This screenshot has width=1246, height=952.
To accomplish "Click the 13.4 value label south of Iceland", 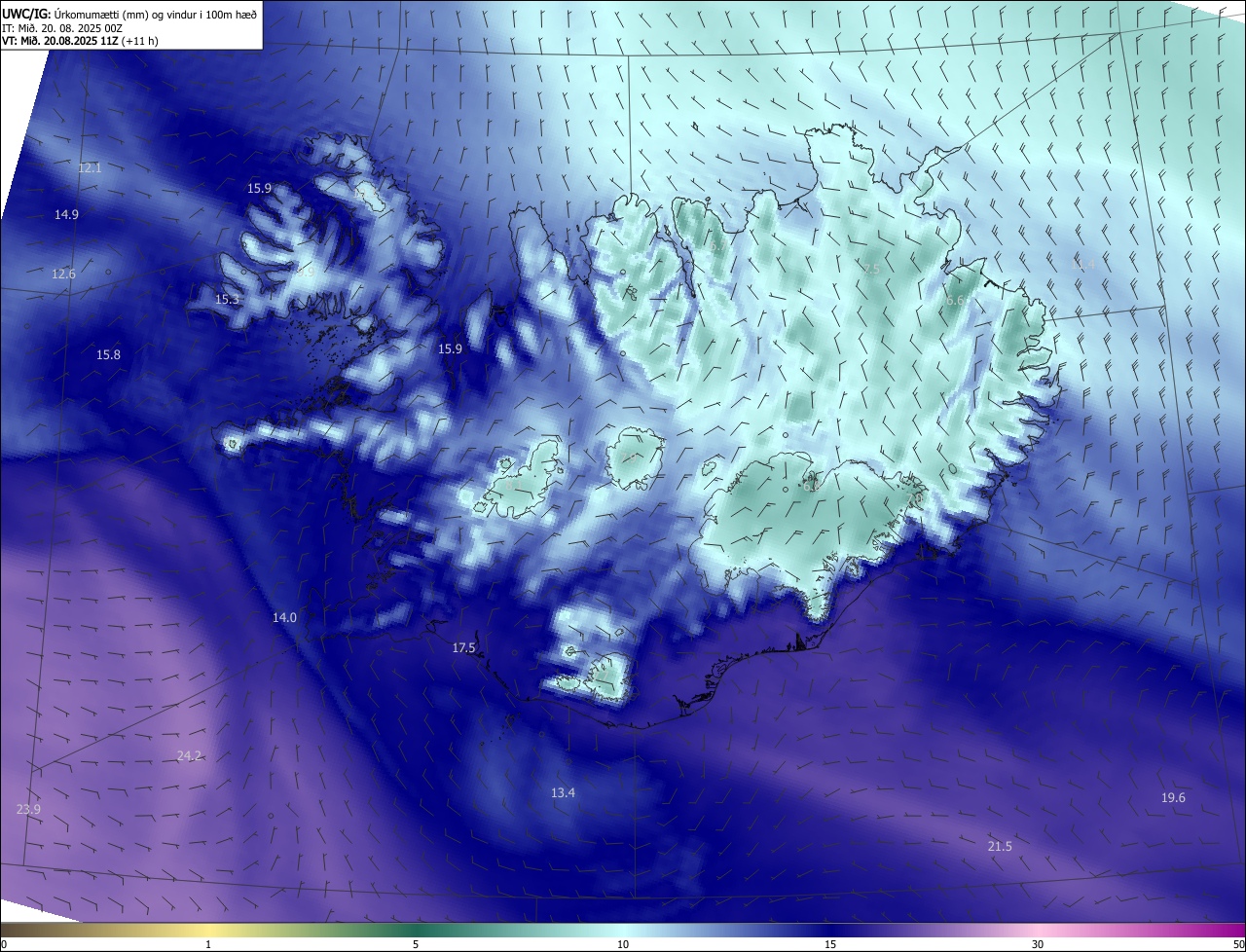I will tap(563, 793).
